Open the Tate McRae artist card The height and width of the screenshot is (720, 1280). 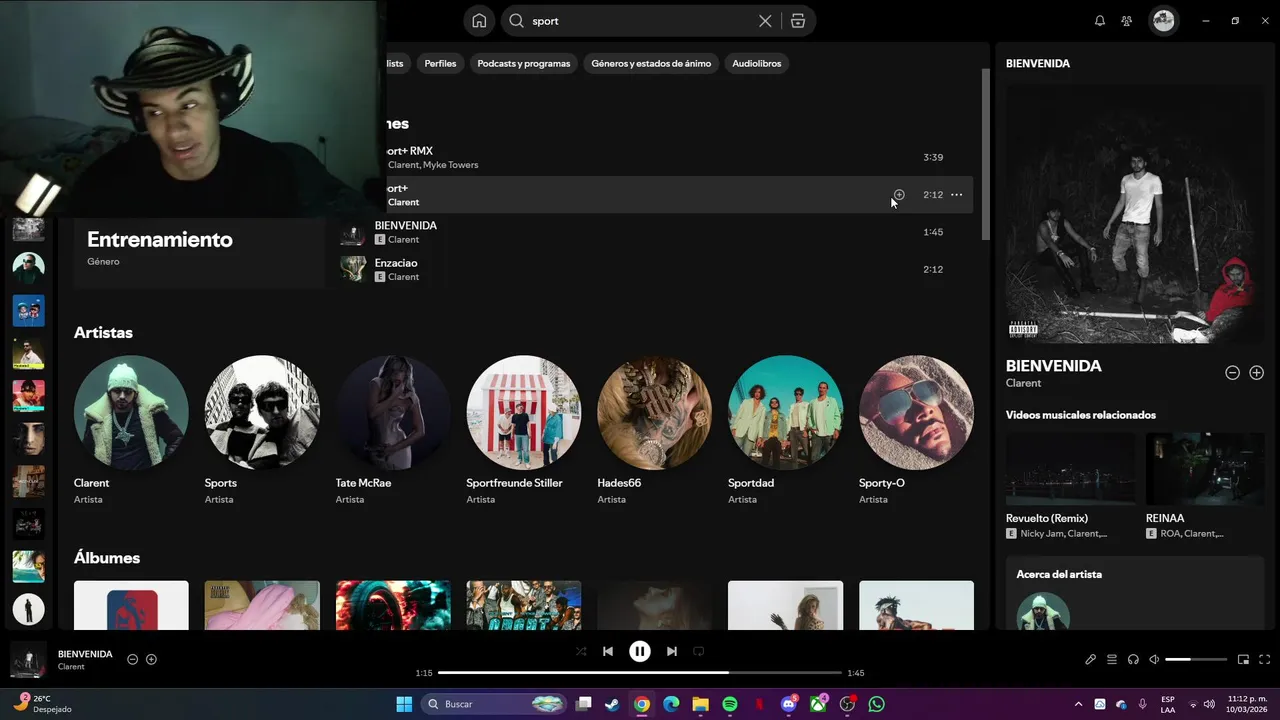[393, 430]
